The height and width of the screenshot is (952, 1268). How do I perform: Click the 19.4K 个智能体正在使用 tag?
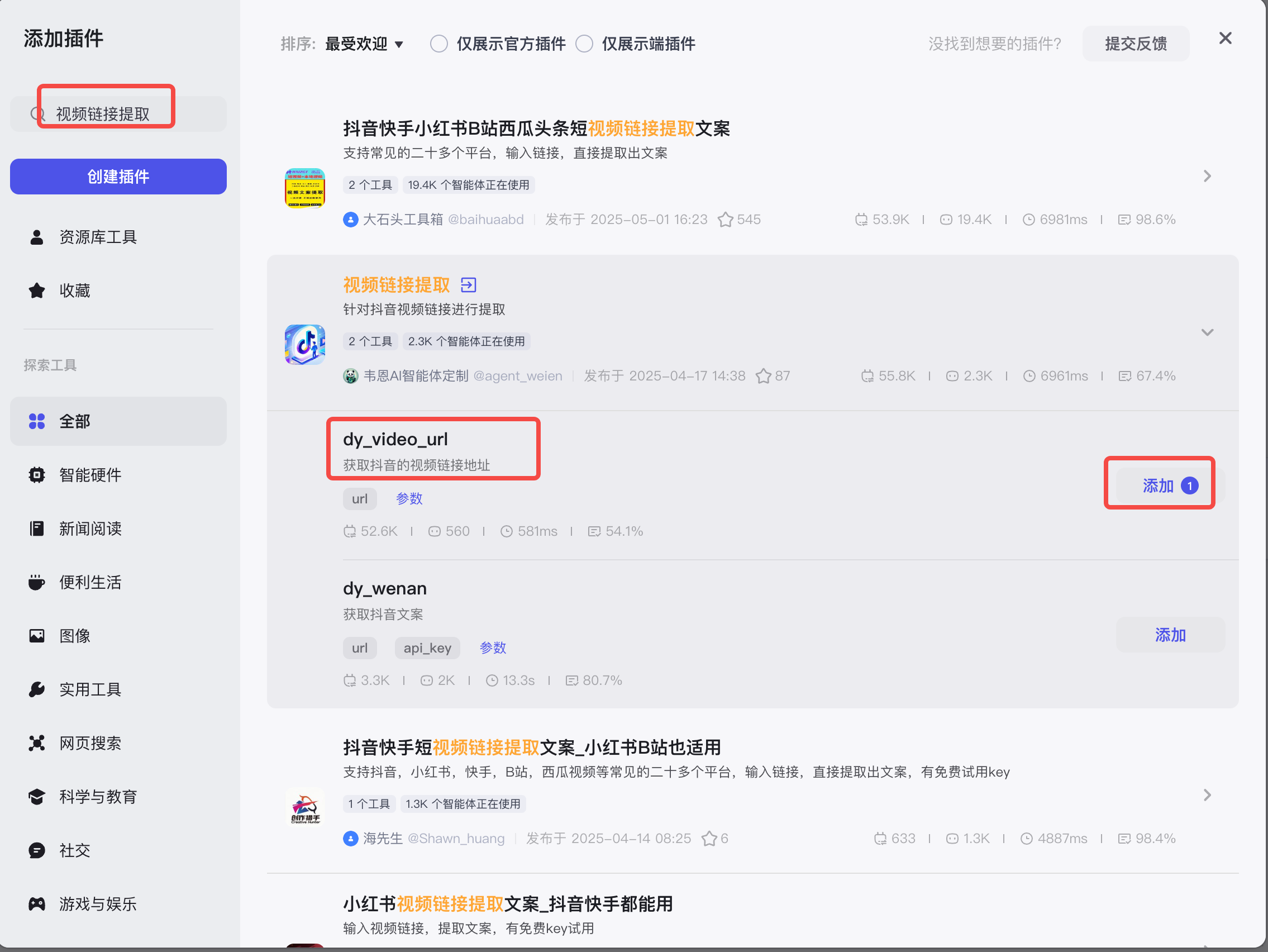pos(468,185)
